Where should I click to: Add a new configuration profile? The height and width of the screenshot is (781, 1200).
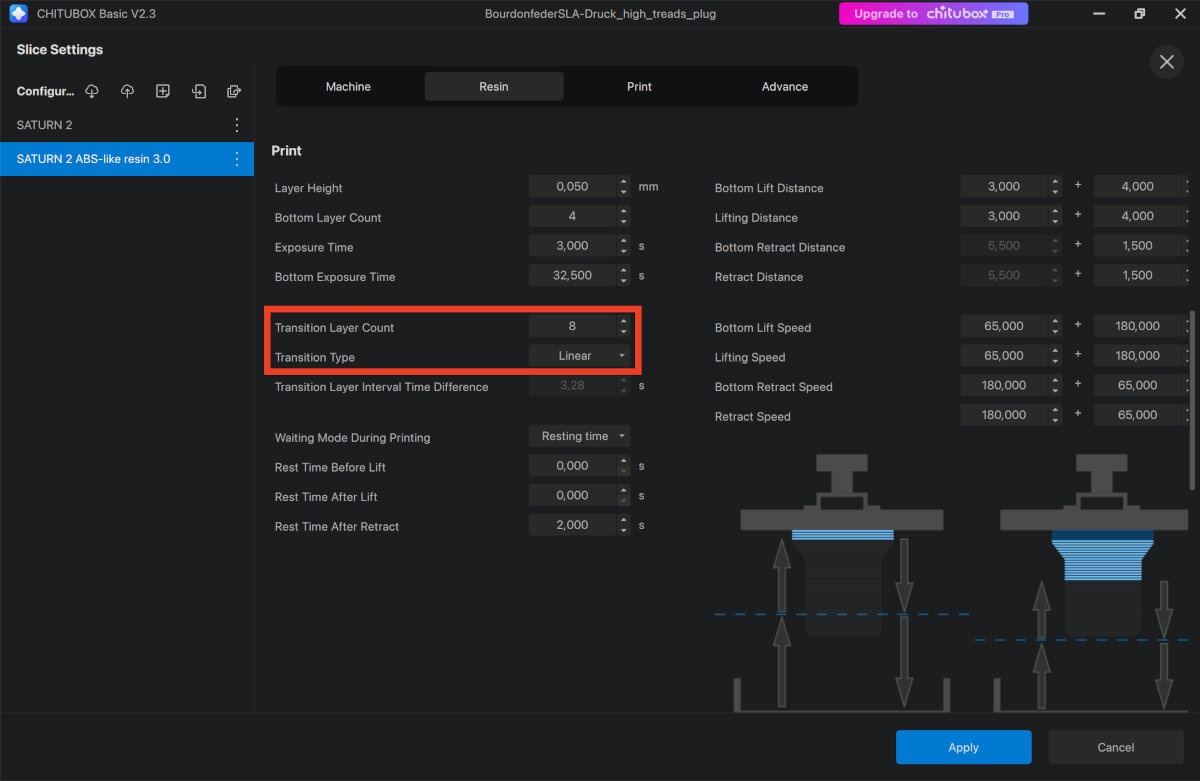pyautogui.click(x=163, y=91)
